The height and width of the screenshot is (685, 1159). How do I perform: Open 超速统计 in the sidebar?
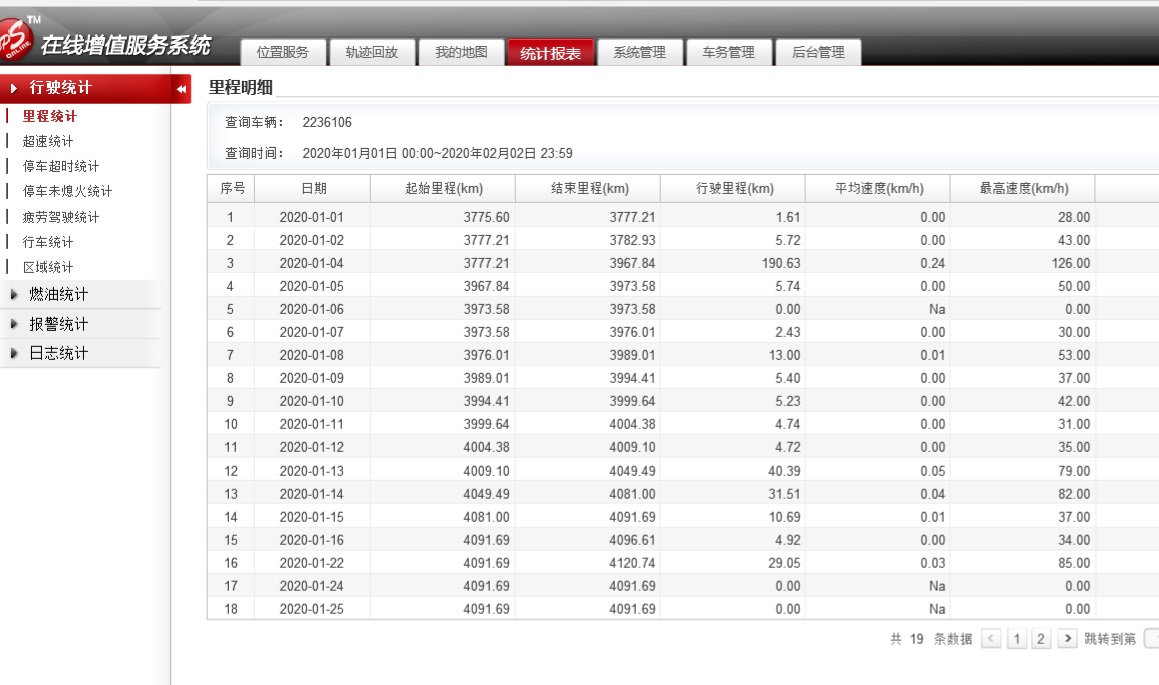(x=48, y=141)
